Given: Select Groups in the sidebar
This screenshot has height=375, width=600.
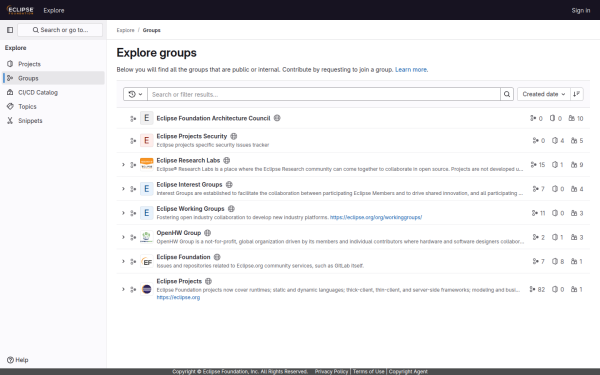Looking at the screenshot, I should click(54, 78).
